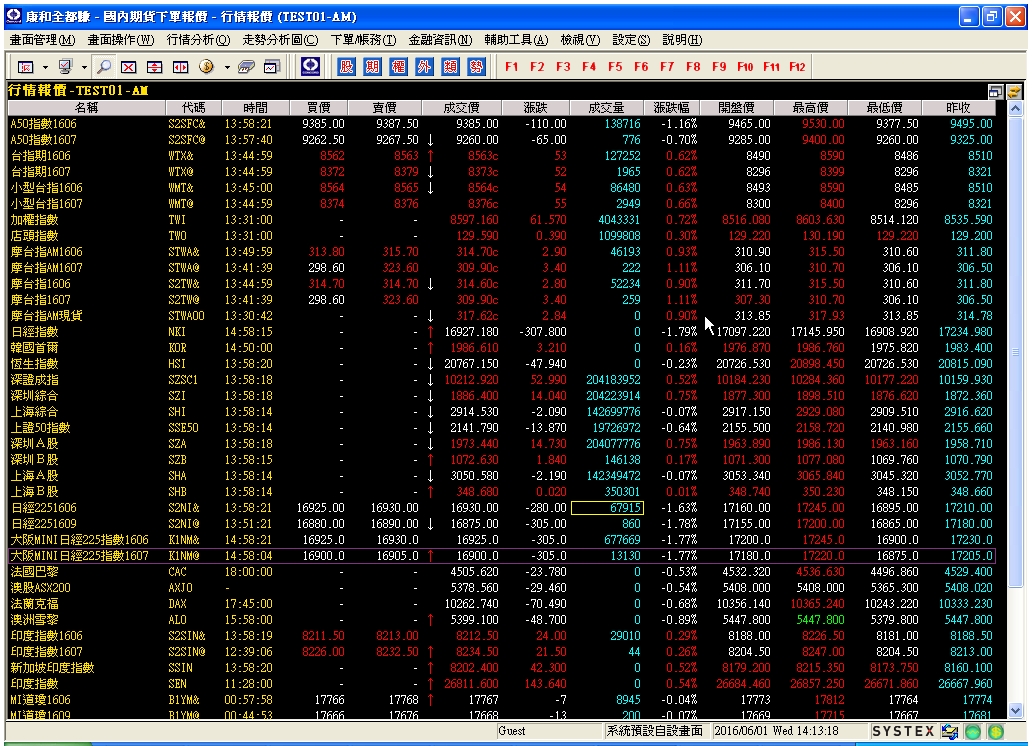Click the green dollar status indicator
1032x746 pixels.
pyautogui.click(x=996, y=731)
